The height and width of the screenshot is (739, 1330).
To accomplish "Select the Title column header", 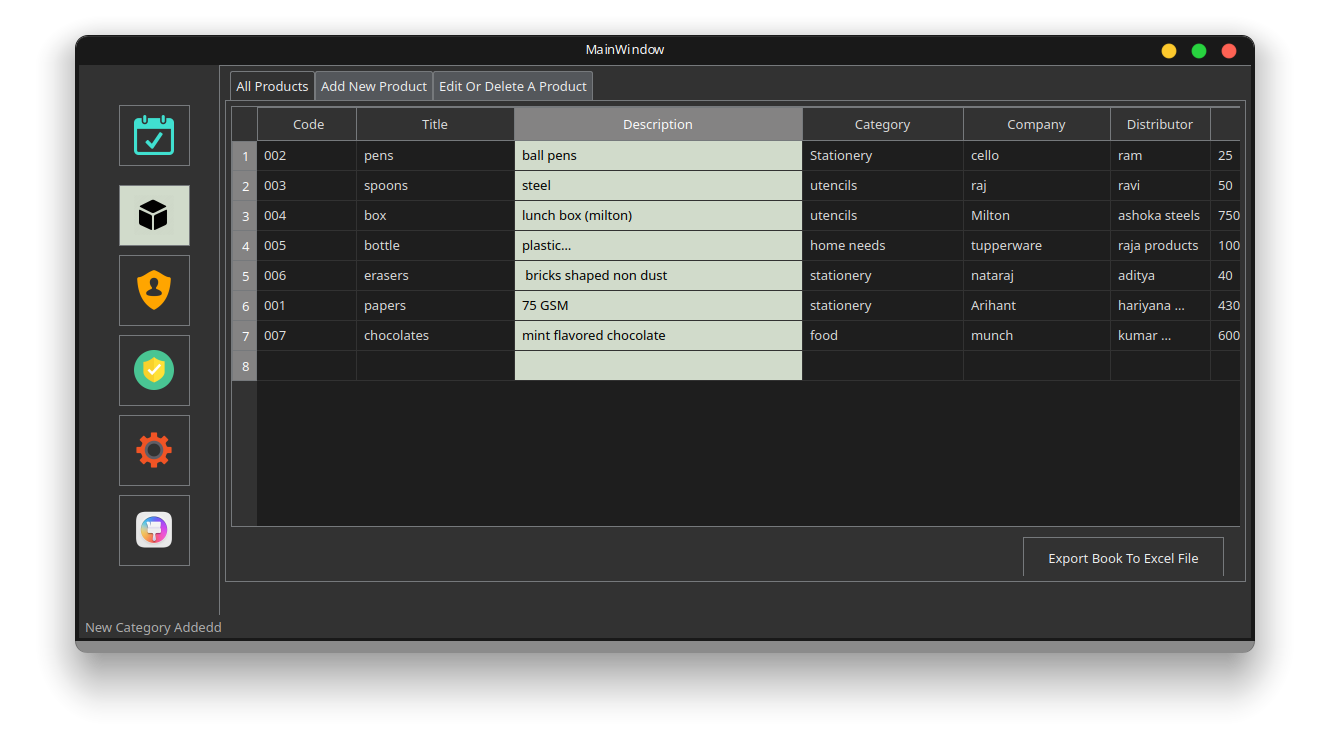I will click(435, 124).
